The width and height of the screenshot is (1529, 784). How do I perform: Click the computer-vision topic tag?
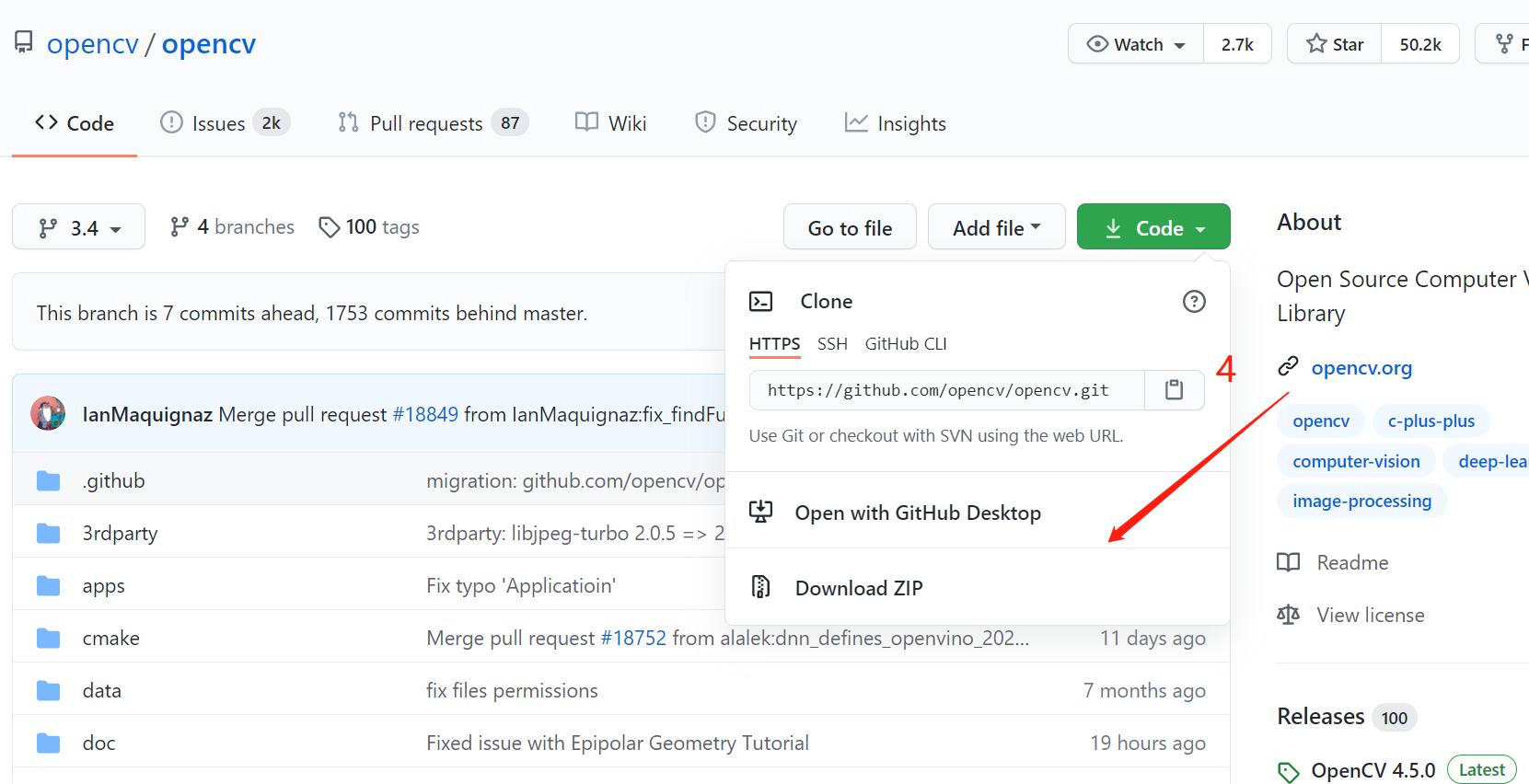[1356, 461]
